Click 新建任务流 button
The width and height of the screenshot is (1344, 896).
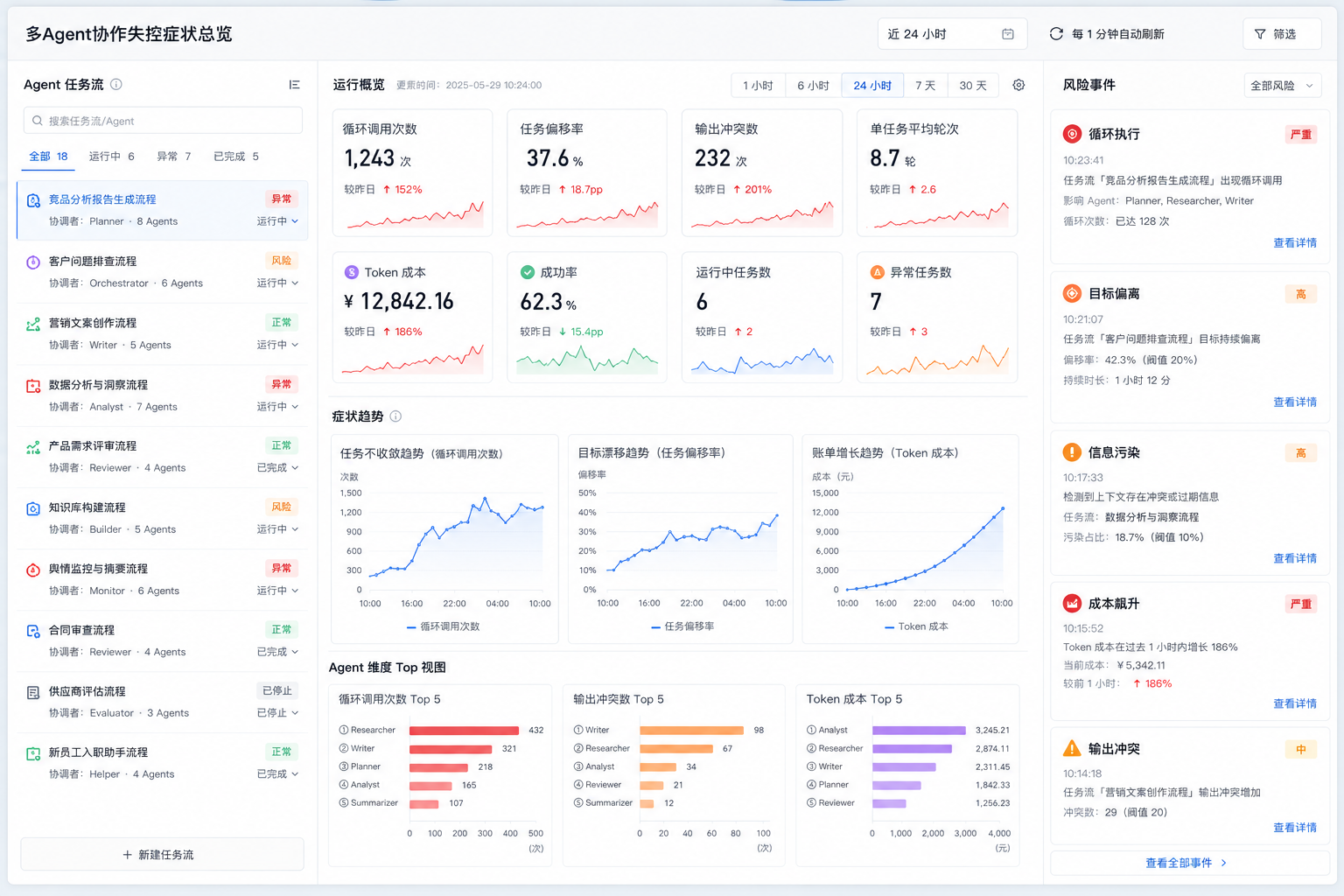coord(162,855)
